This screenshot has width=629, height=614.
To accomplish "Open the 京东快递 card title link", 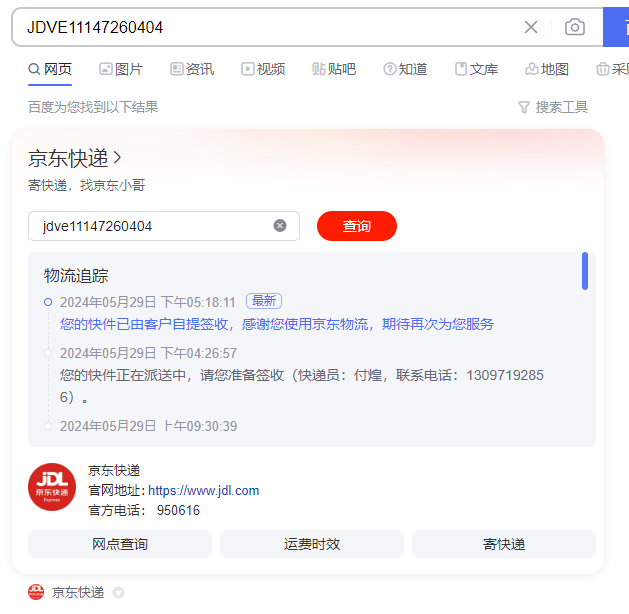I will click(x=74, y=158).
